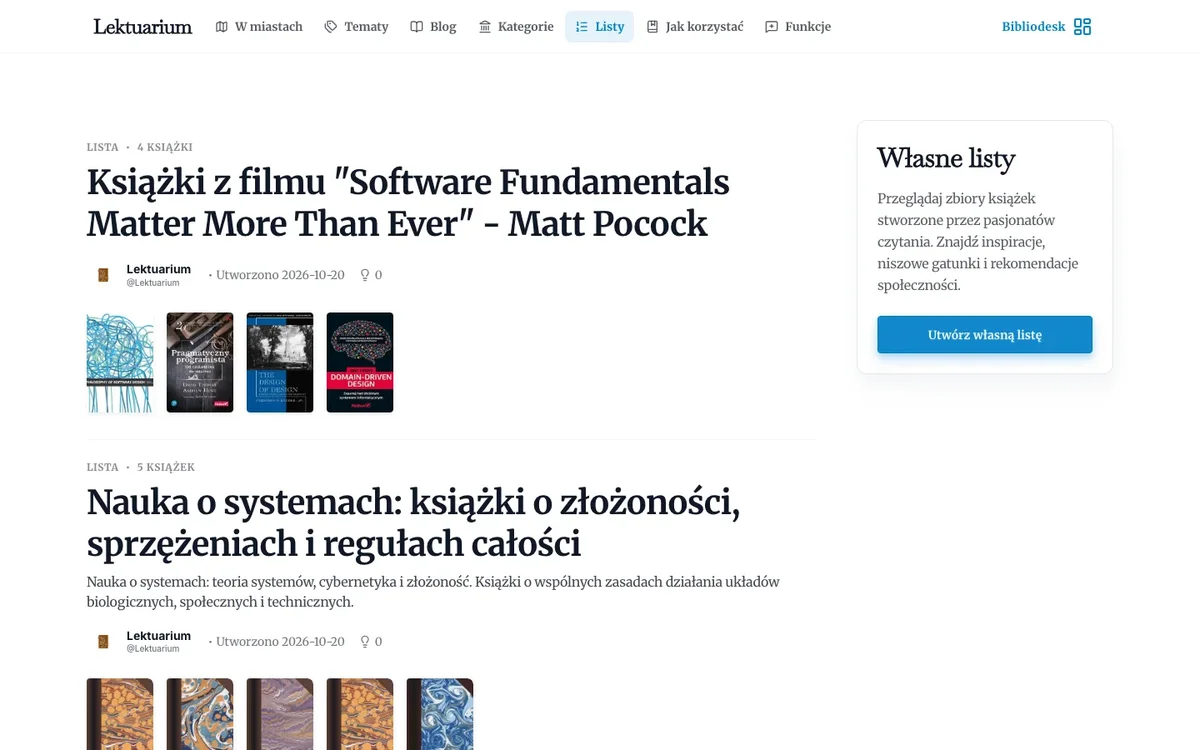Click Lektuarium avatar under Software Fundamentals list

[x=103, y=275]
